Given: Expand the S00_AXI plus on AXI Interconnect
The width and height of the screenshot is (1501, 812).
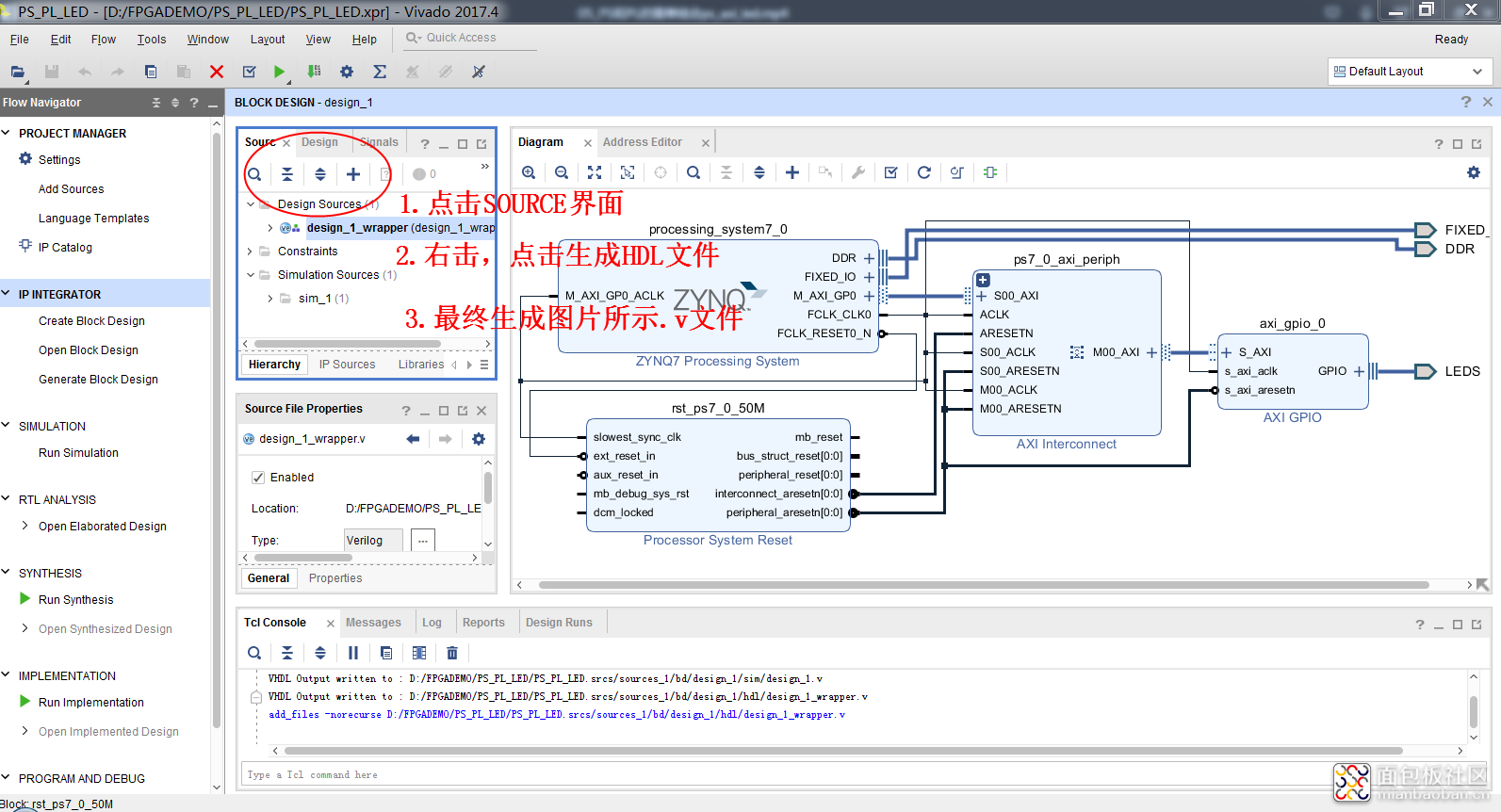Looking at the screenshot, I should (982, 296).
